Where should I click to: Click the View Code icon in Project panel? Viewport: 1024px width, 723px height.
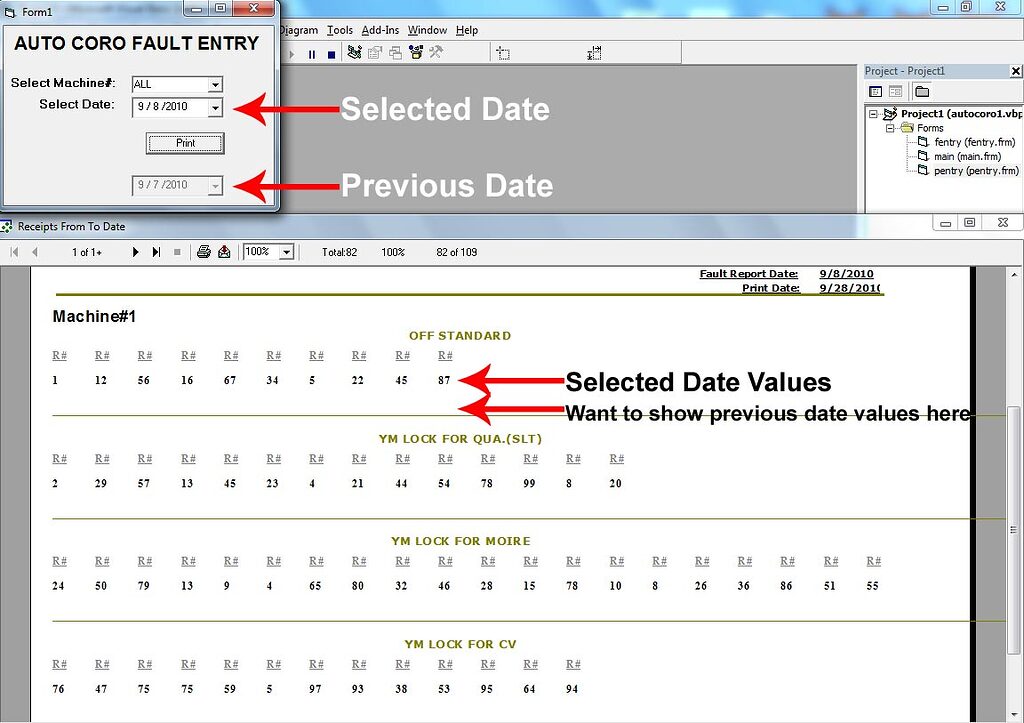pos(876,91)
